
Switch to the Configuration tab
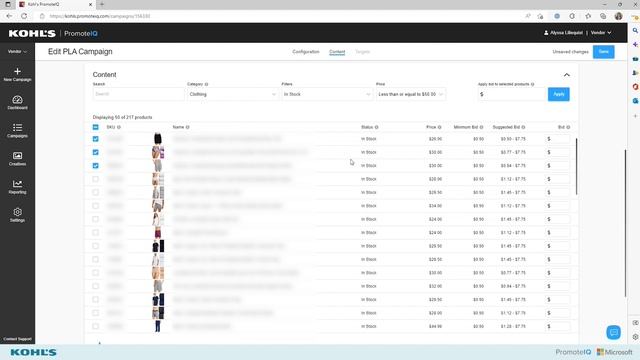click(x=306, y=52)
